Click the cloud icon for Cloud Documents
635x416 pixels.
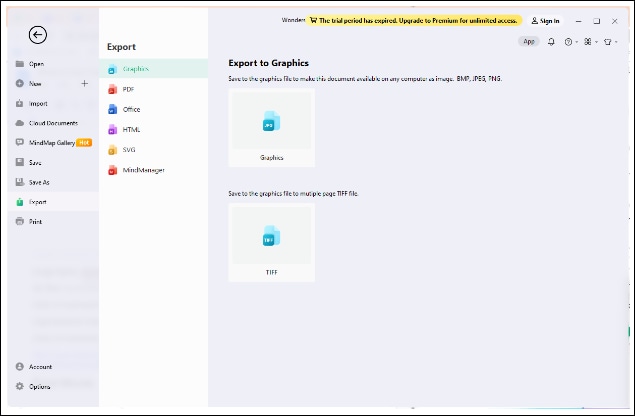[x=19, y=123]
